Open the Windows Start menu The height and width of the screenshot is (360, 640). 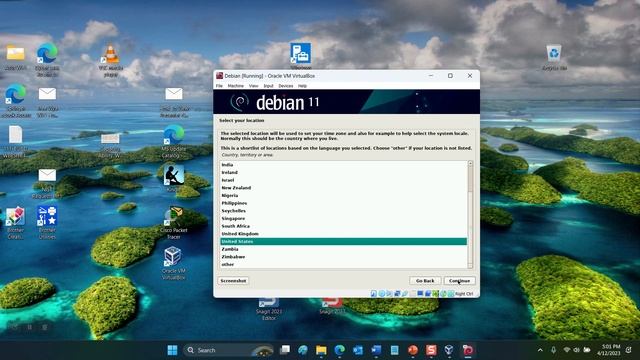click(172, 350)
